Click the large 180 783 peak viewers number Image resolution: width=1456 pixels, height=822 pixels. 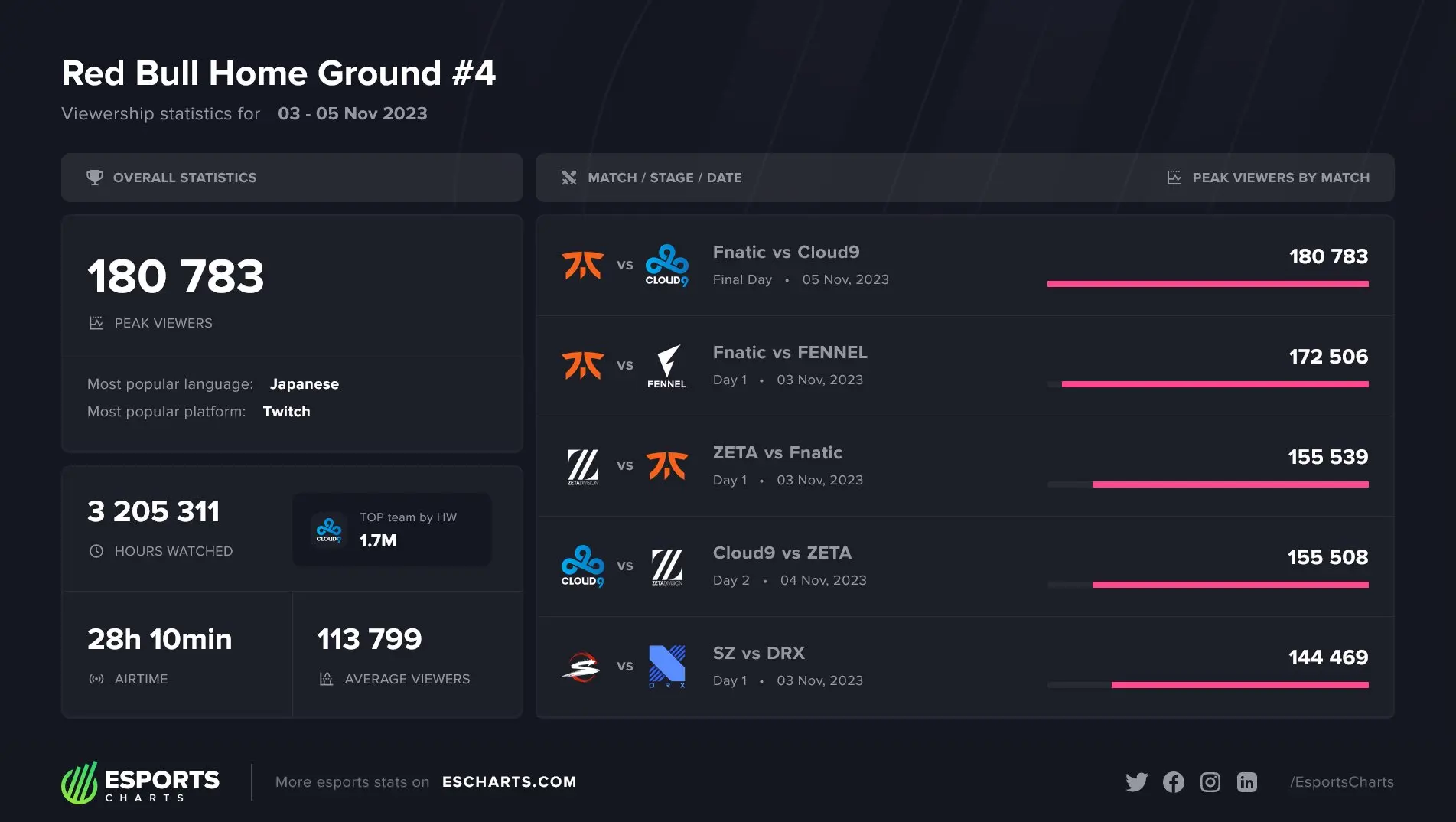pos(176,276)
